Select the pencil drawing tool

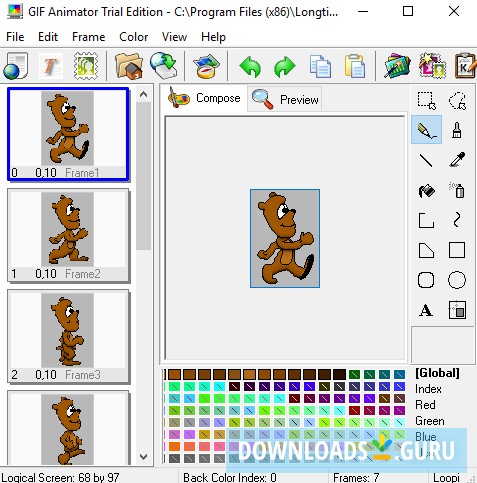coord(427,130)
